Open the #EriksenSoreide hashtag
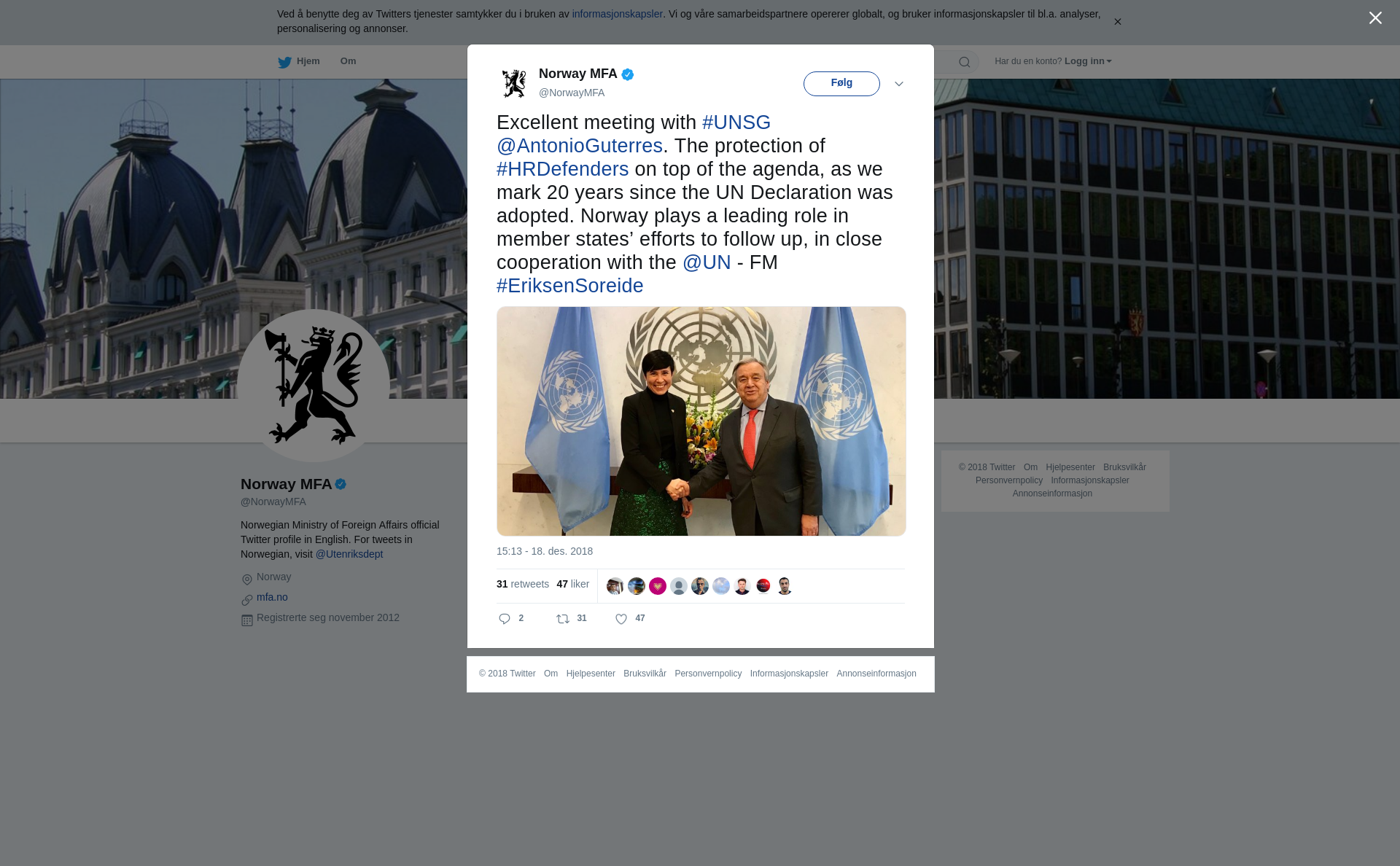This screenshot has width=1400, height=866. point(570,286)
